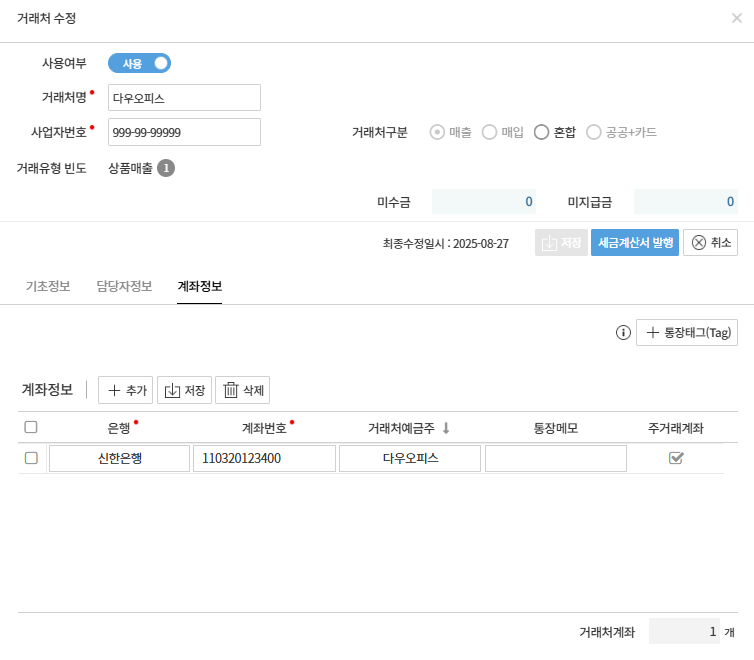The width and height of the screenshot is (754, 660).
Task: Close the 거래처 수정 dialog
Action: click(737, 18)
